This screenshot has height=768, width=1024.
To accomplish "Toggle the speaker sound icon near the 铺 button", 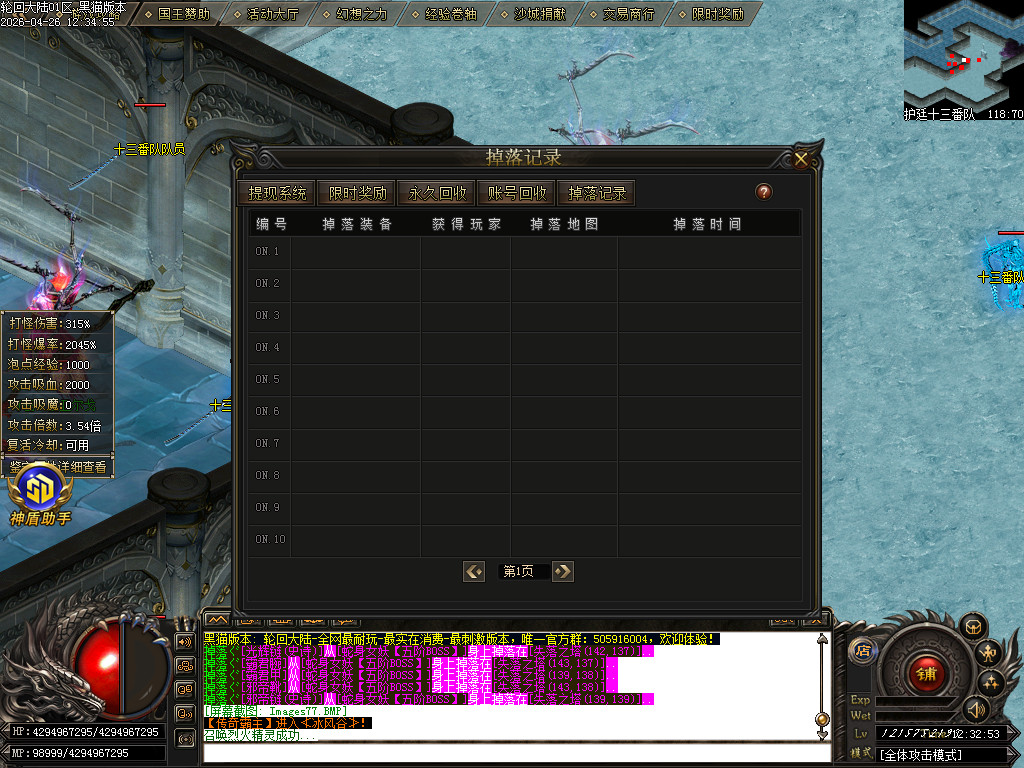I will 975,708.
